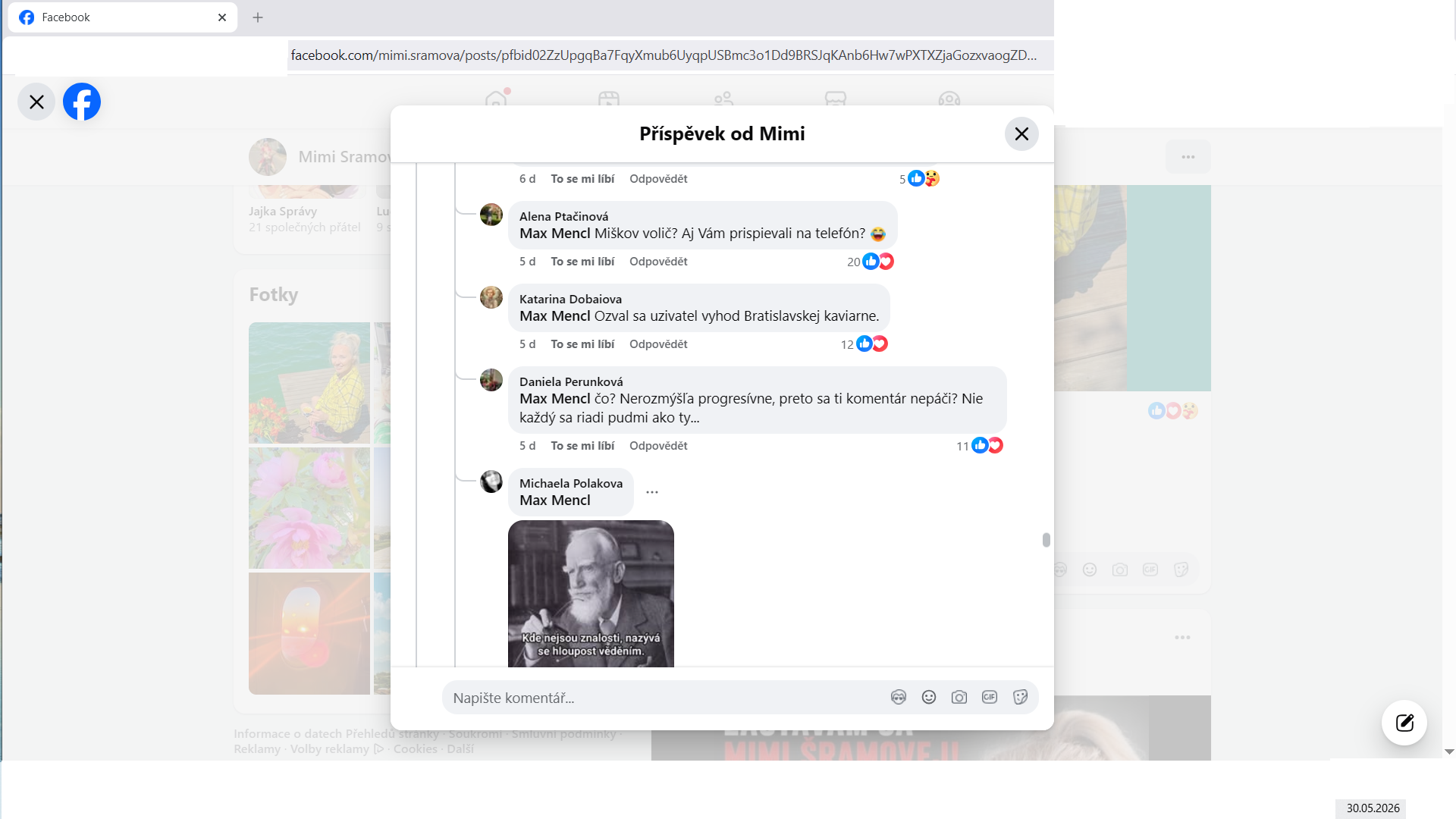Open the avatar sticker picker in comment box

899,698
